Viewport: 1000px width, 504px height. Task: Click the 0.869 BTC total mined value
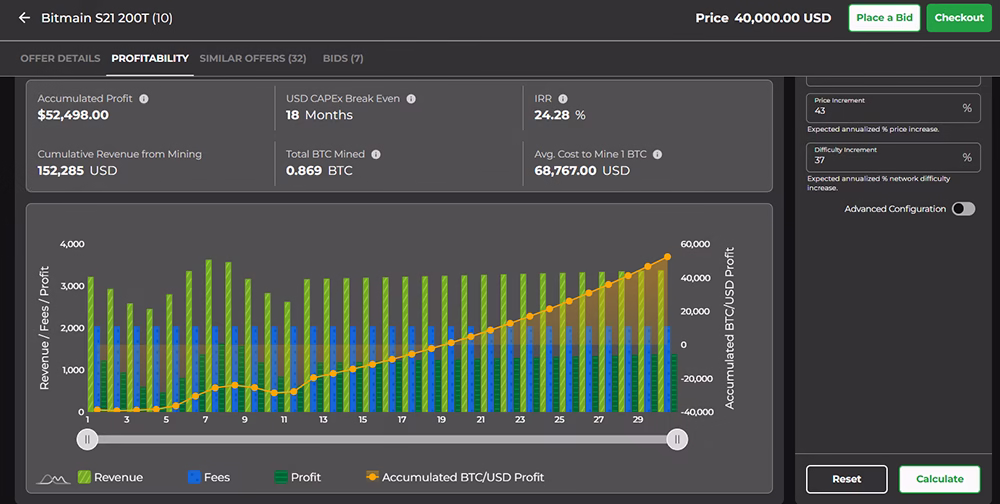click(319, 171)
